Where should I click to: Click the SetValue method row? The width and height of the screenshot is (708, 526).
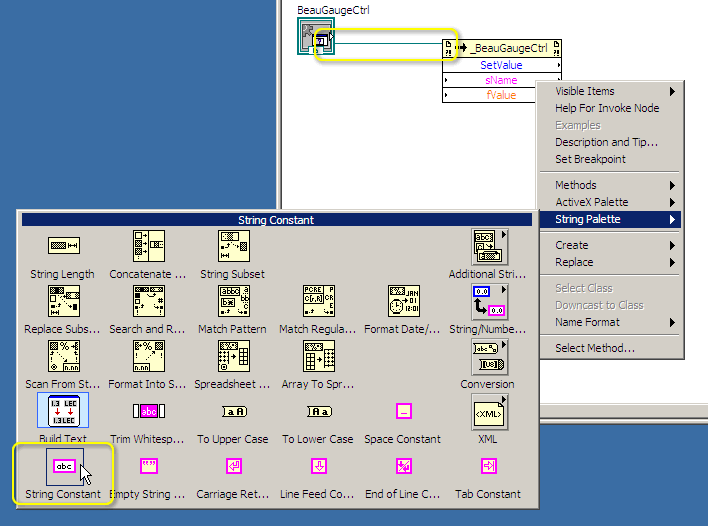tap(502, 65)
